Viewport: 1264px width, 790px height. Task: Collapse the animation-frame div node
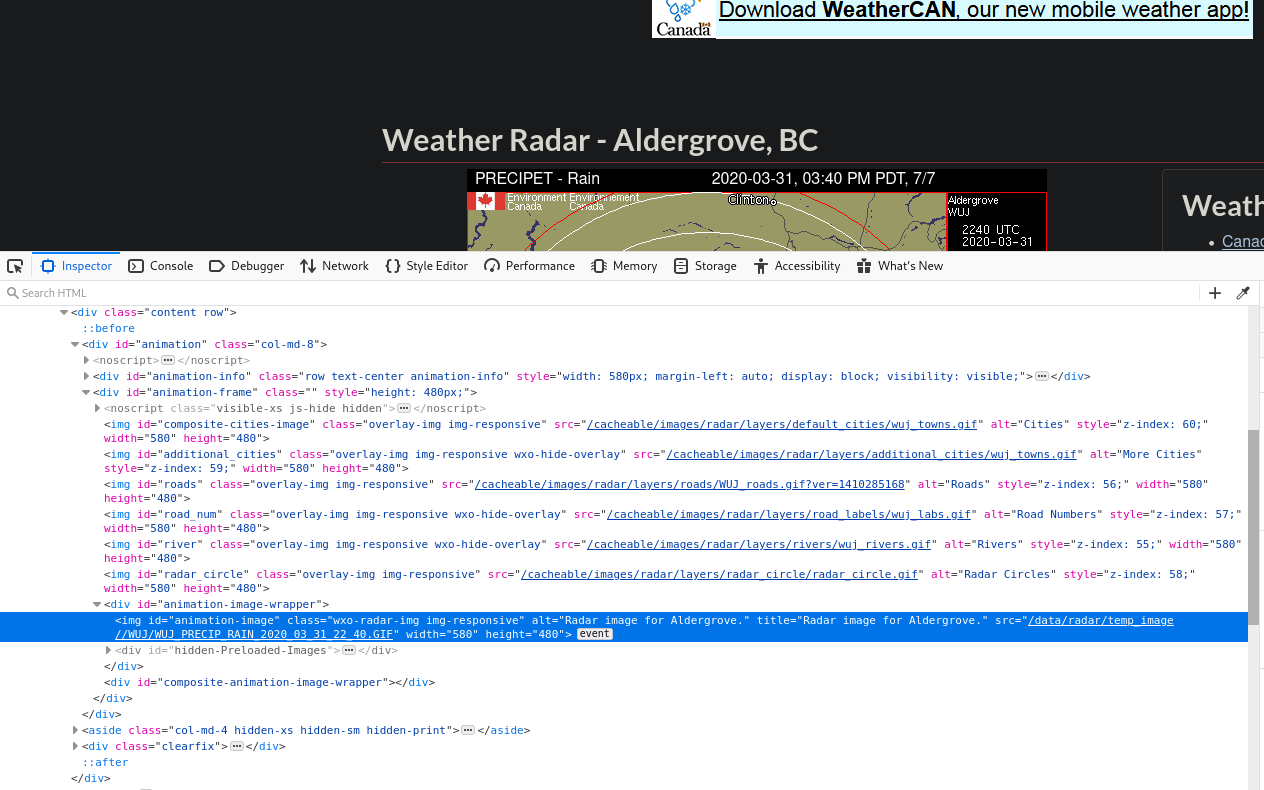point(87,393)
